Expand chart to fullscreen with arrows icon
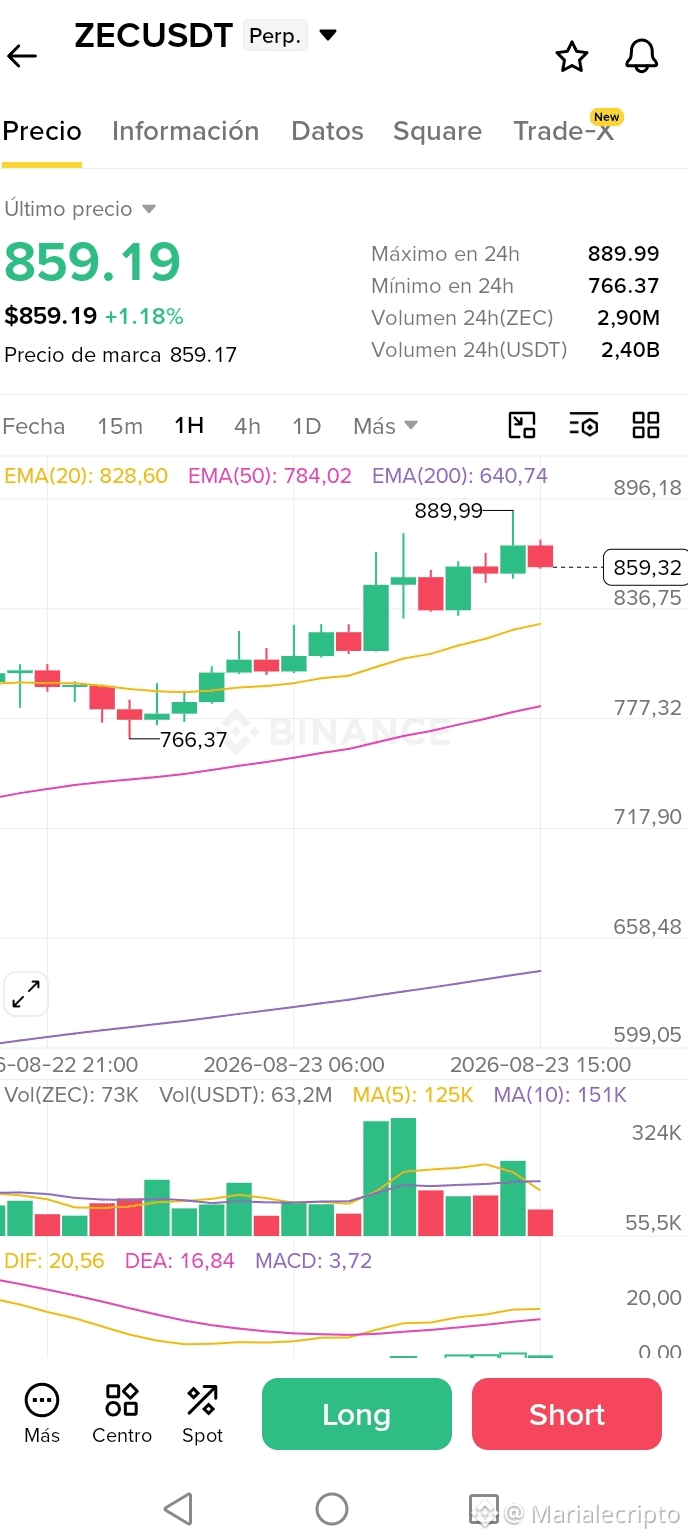 (25, 994)
